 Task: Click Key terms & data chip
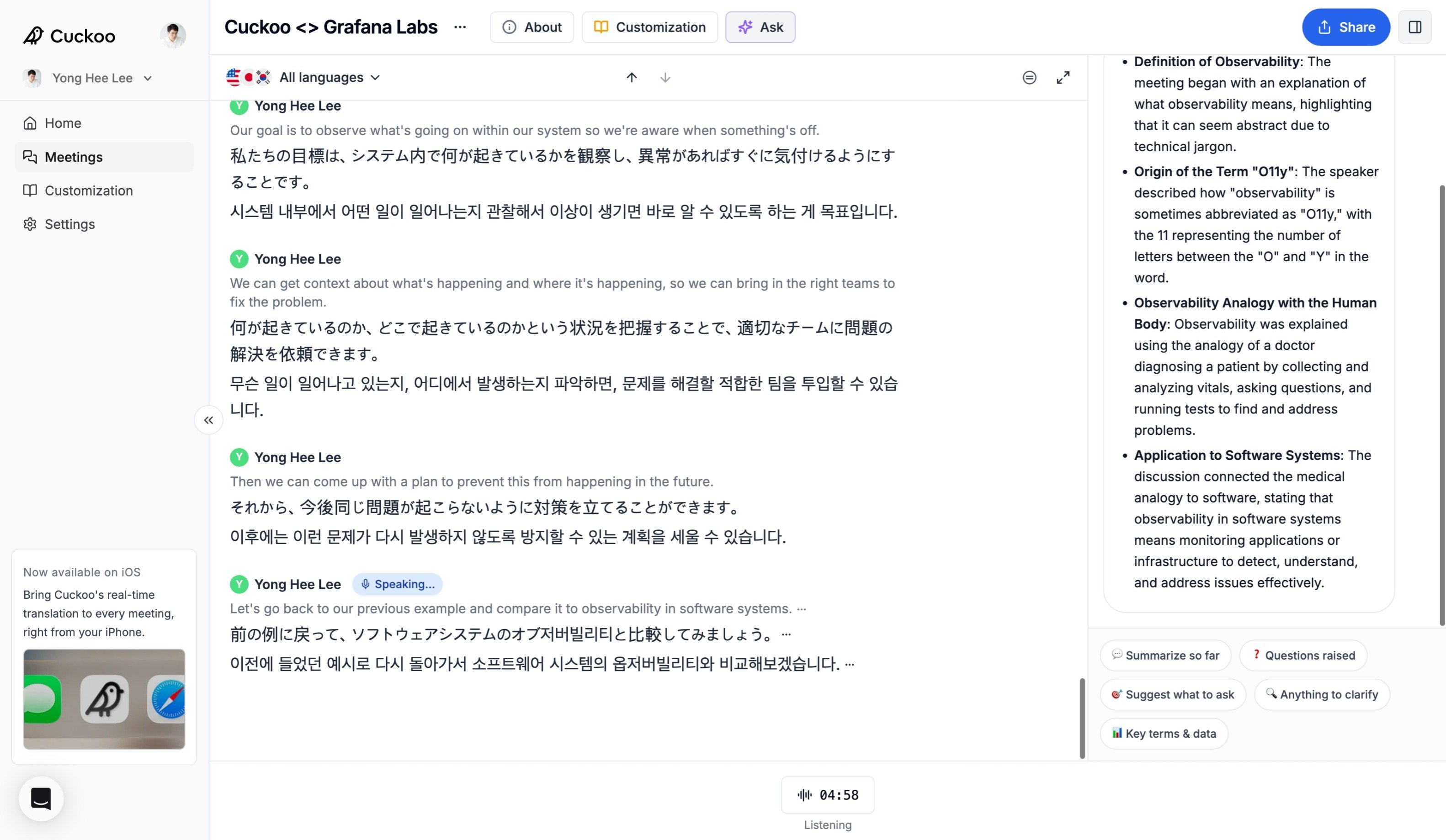(1164, 734)
